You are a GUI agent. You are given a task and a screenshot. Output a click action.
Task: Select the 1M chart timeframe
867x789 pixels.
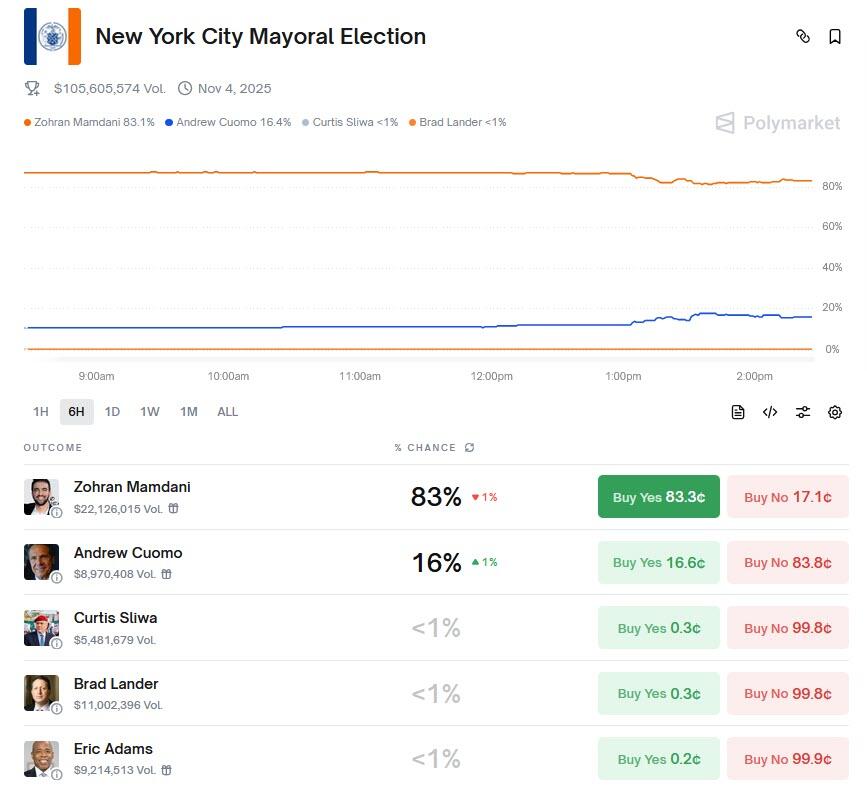(x=188, y=412)
